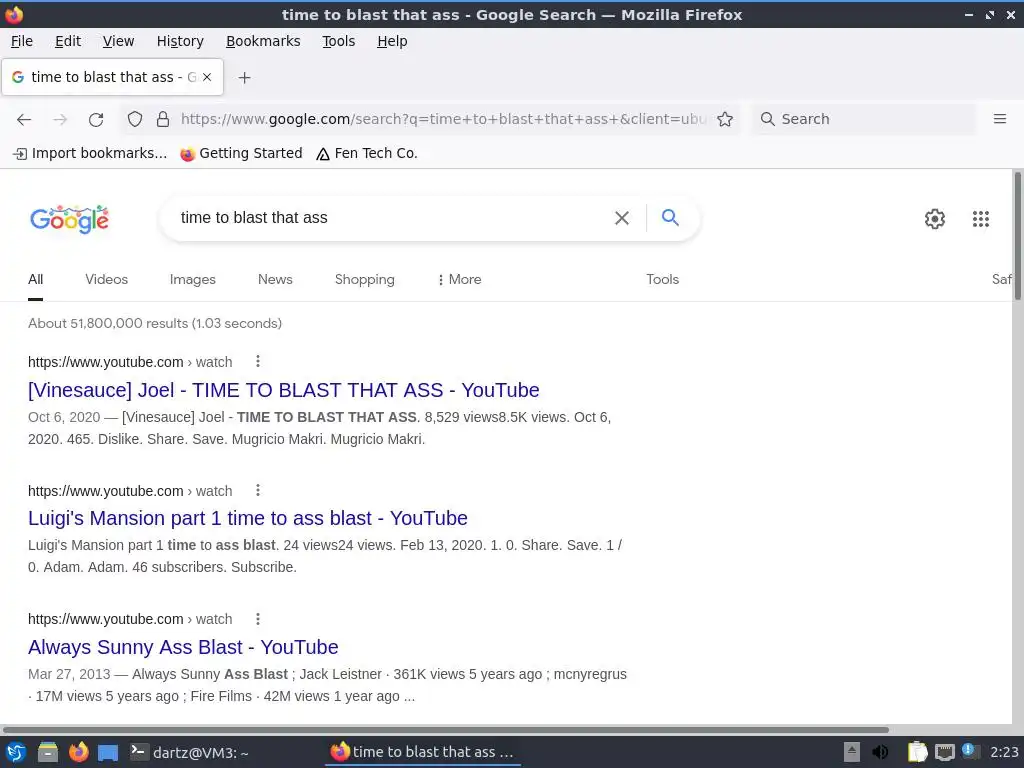Launch Firefox from the taskbar launcher
The image size is (1024, 768).
[x=78, y=752]
